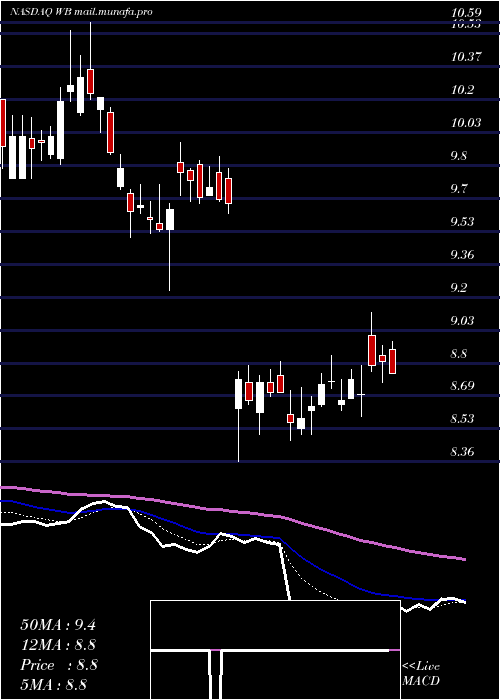500x700 pixels.
Task: Click the last red candlestick on the right
Action: pyautogui.click(x=392, y=361)
